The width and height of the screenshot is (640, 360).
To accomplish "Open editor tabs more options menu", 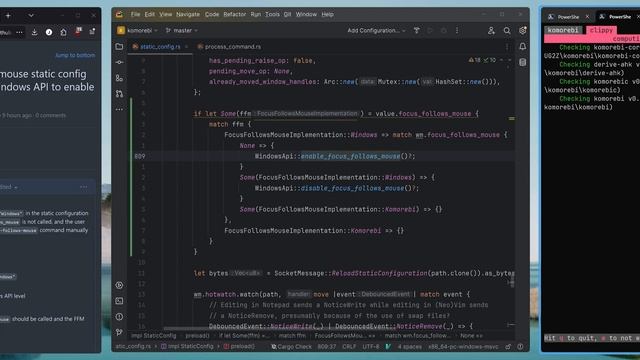I will point(507,47).
